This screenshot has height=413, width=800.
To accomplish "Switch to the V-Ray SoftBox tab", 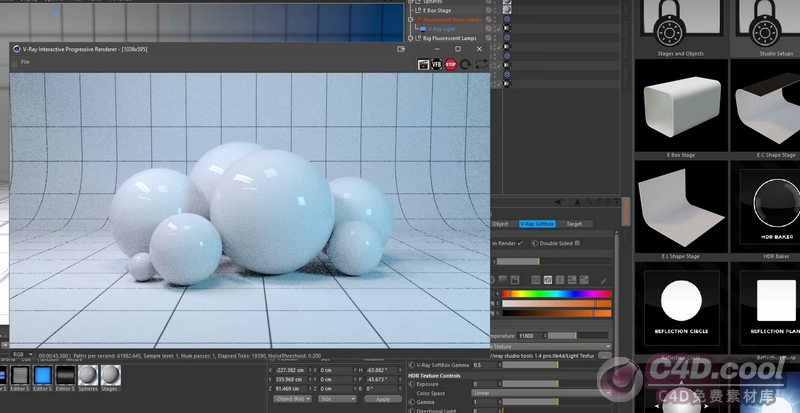I will coord(537,224).
